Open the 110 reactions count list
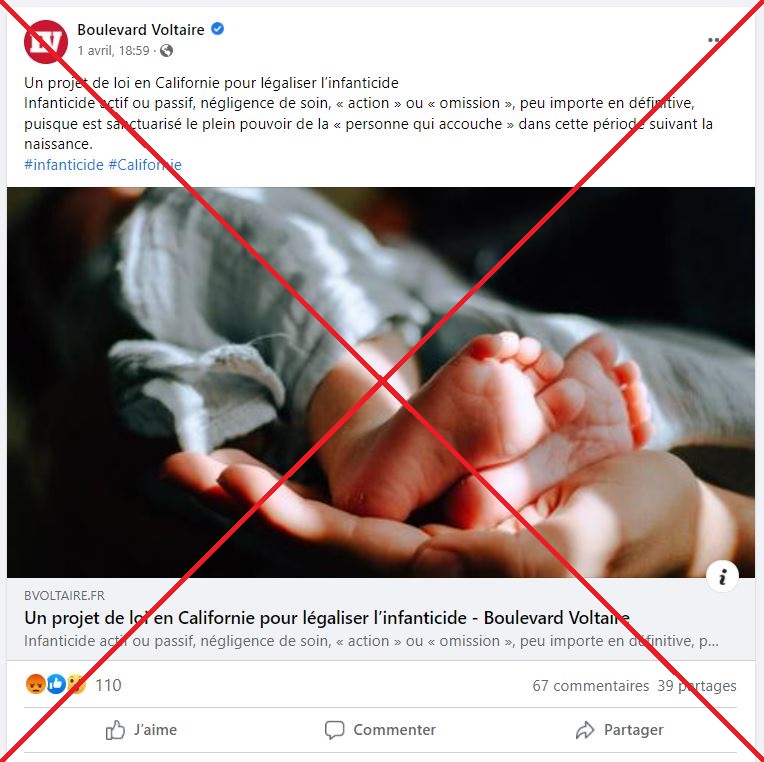 (x=108, y=685)
